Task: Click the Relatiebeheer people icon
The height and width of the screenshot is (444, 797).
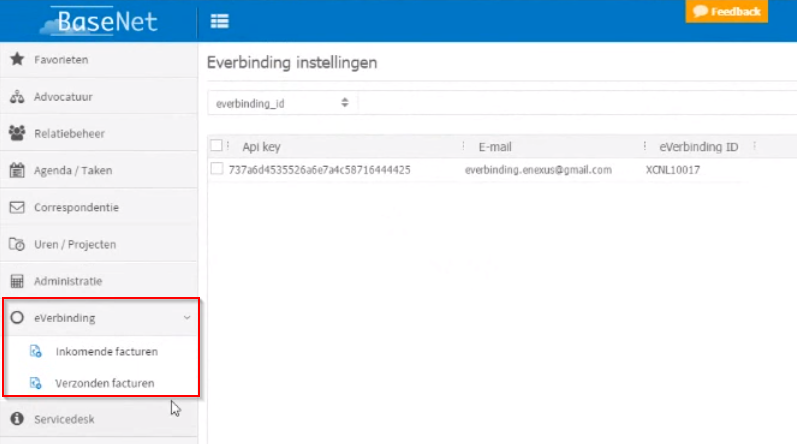Action: (x=17, y=133)
